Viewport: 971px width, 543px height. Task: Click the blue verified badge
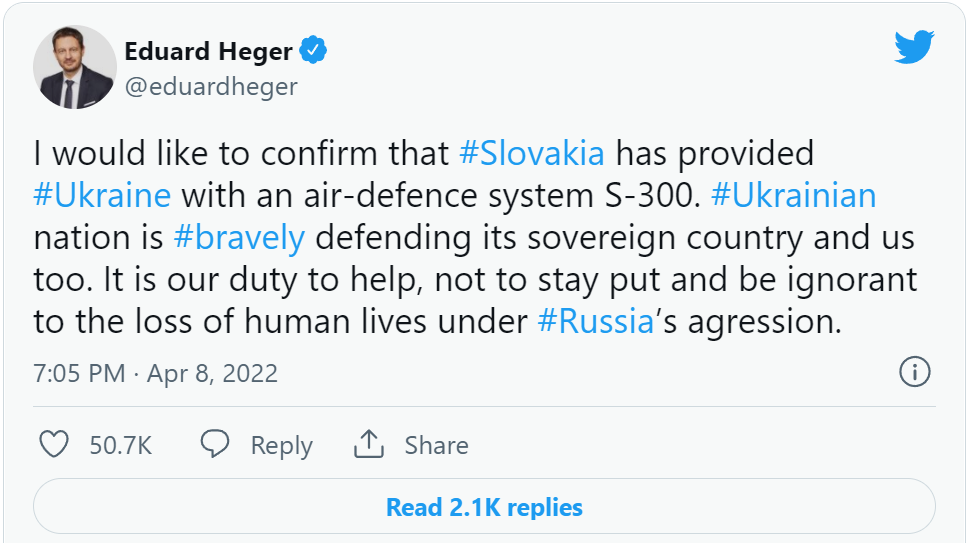click(x=314, y=50)
